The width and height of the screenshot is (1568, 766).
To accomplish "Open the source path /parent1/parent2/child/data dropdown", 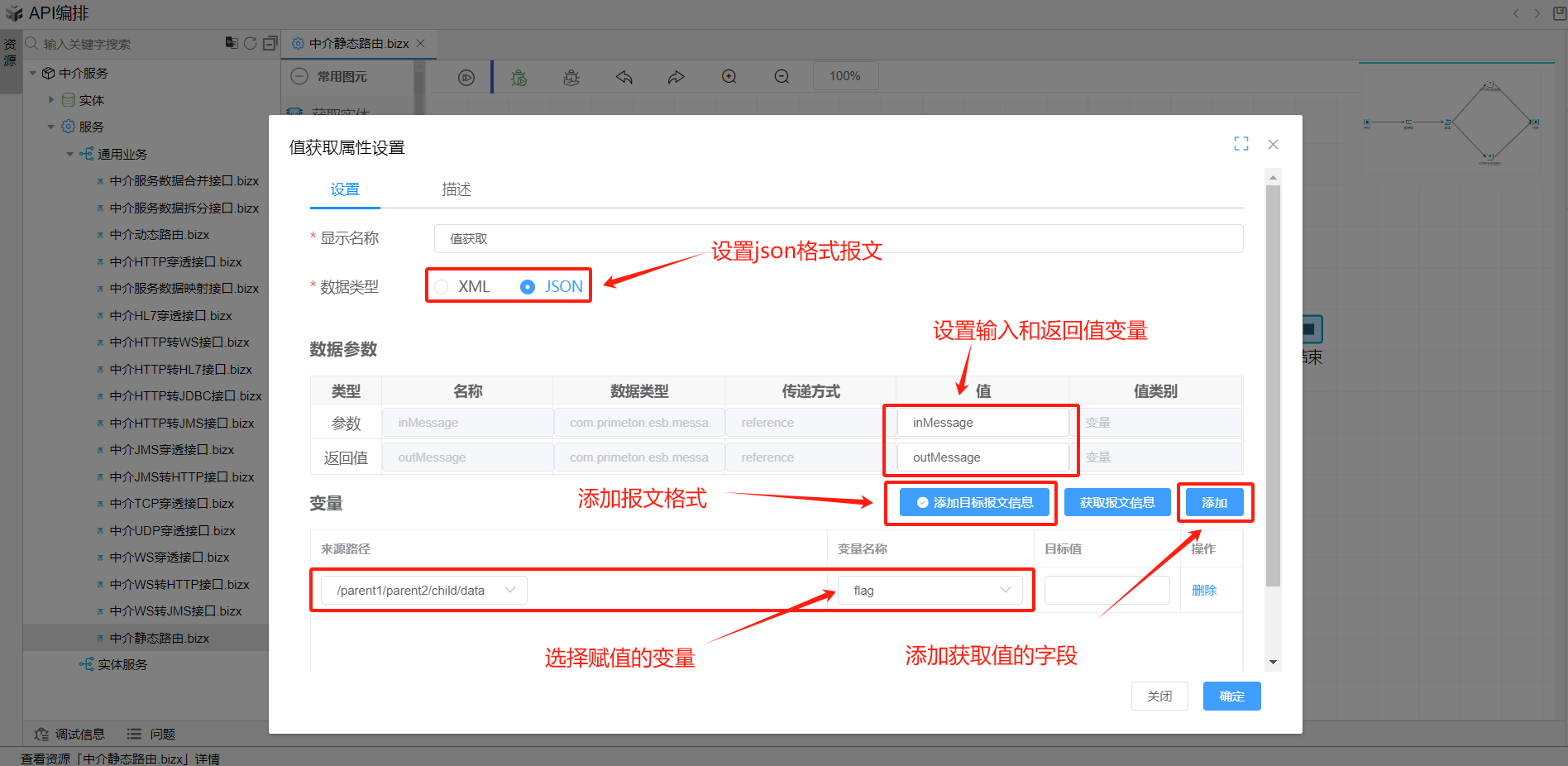I will (423, 591).
